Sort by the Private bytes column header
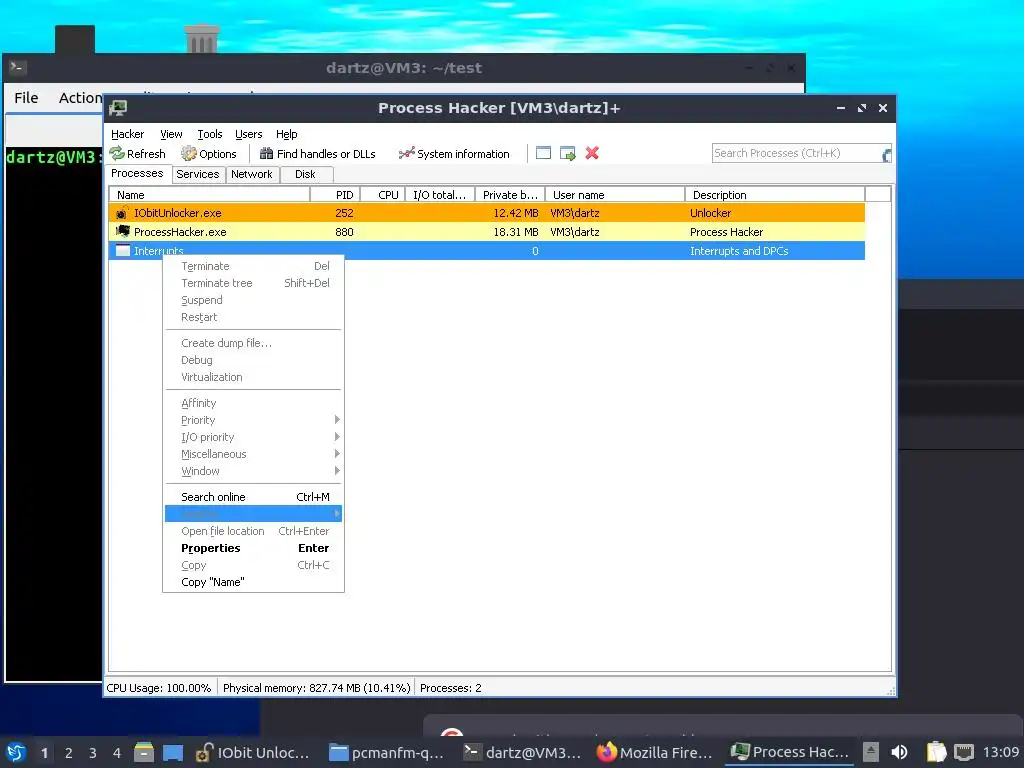This screenshot has width=1024, height=768. pyautogui.click(x=510, y=195)
